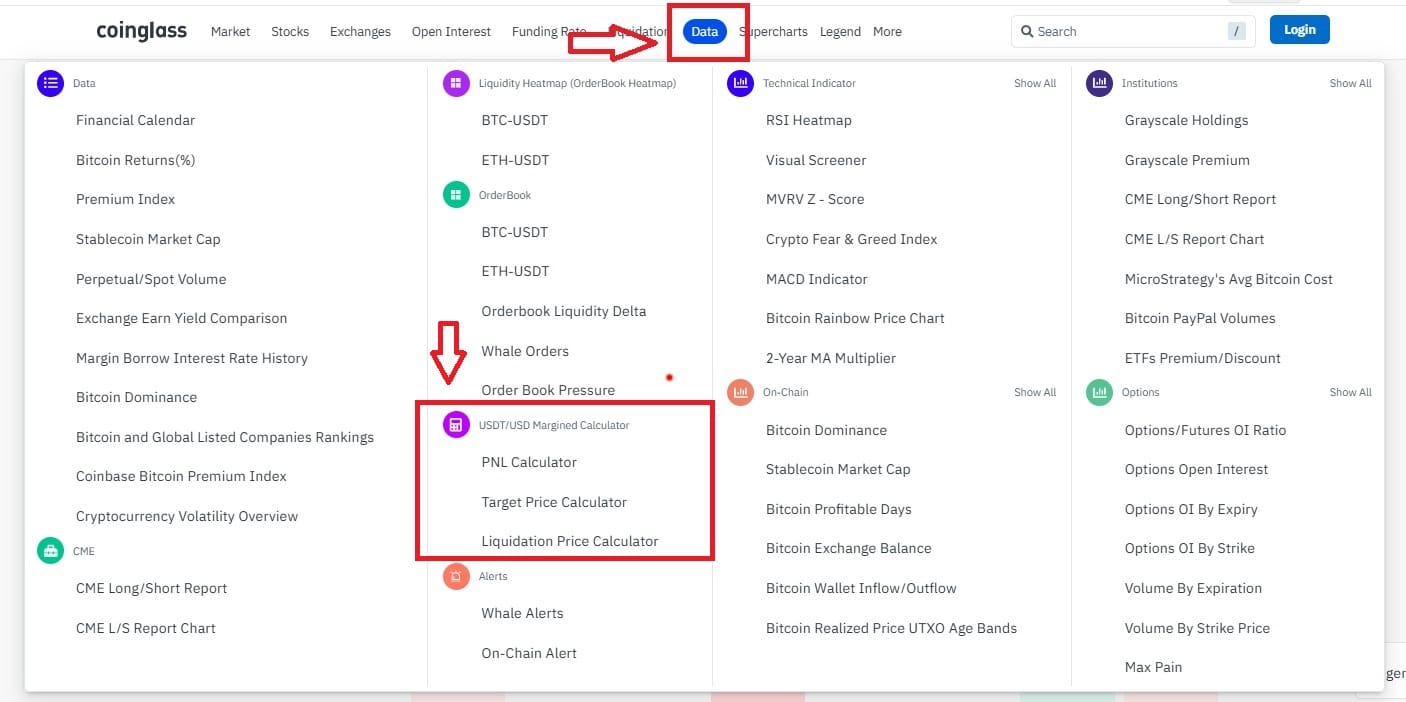Open the Open Interest menu
Screen dimensions: 1406x702
pos(451,32)
